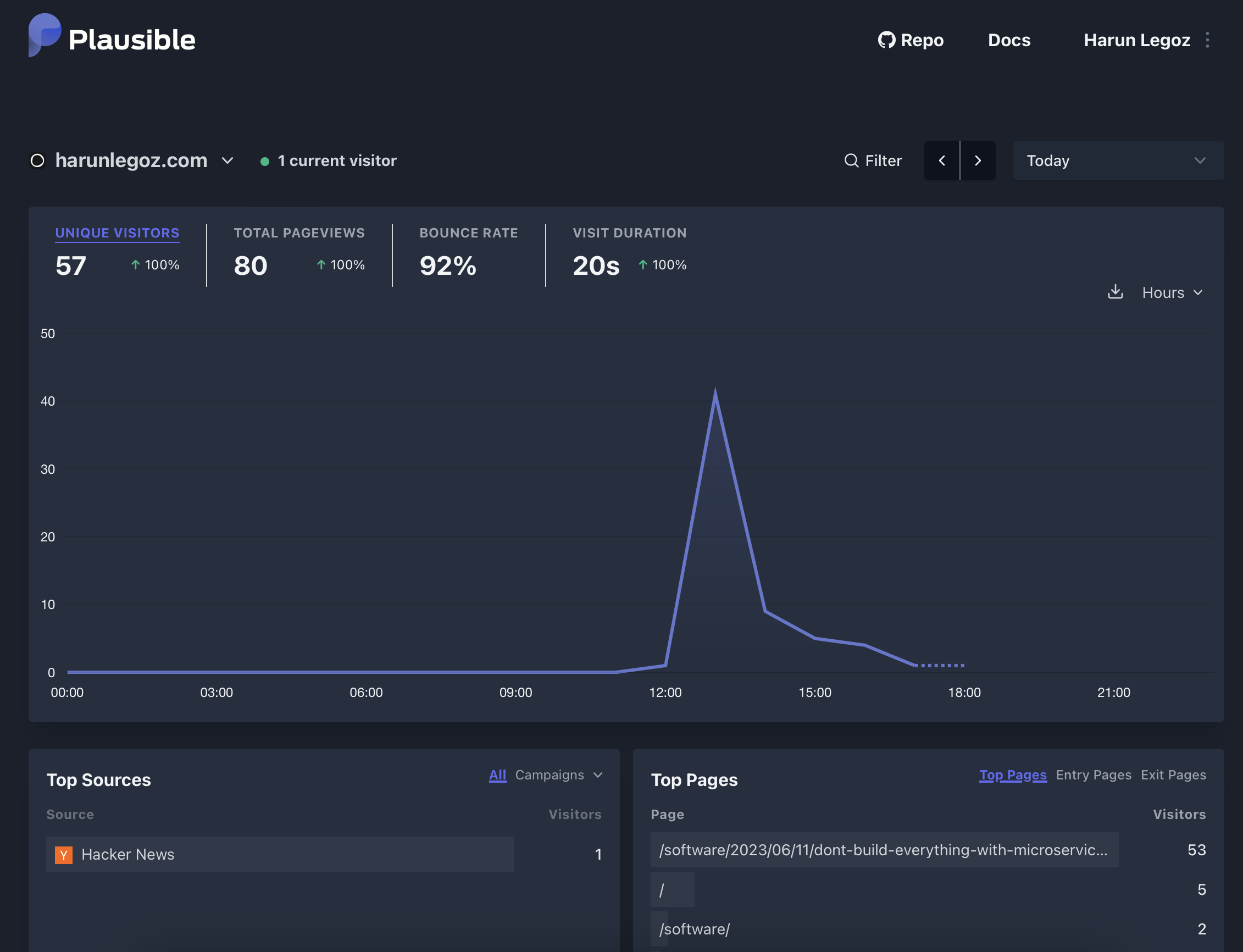Open the Docs link
This screenshot has height=952, width=1243.
click(1009, 39)
